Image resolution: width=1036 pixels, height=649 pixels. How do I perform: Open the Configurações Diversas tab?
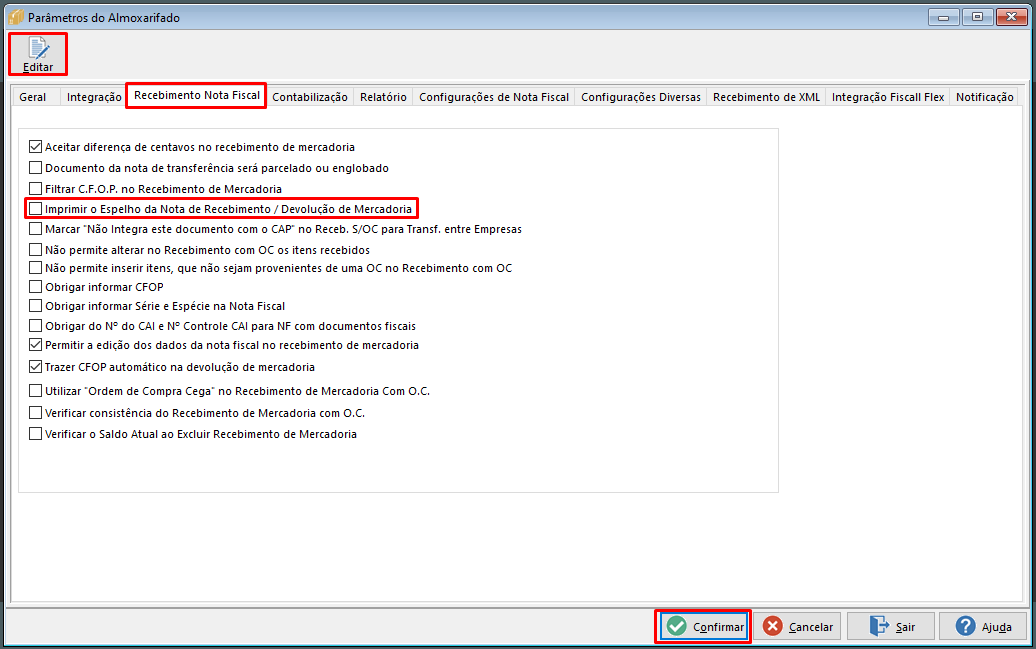tap(641, 97)
